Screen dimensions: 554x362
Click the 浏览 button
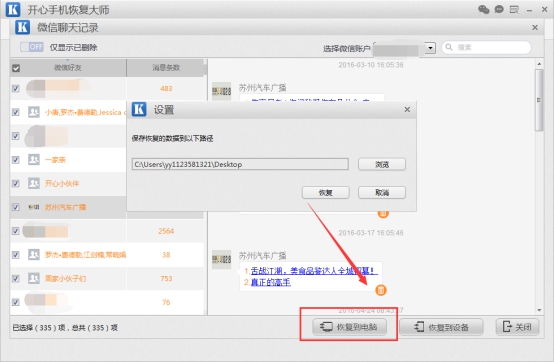[x=382, y=164]
